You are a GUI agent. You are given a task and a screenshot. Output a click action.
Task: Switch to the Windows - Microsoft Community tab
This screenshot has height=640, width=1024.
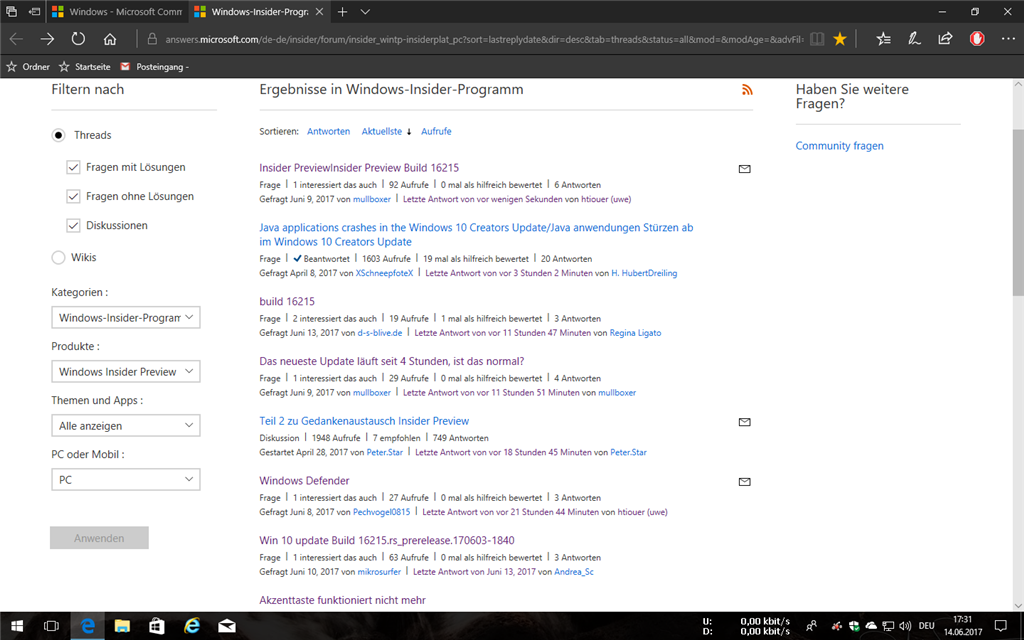(118, 12)
